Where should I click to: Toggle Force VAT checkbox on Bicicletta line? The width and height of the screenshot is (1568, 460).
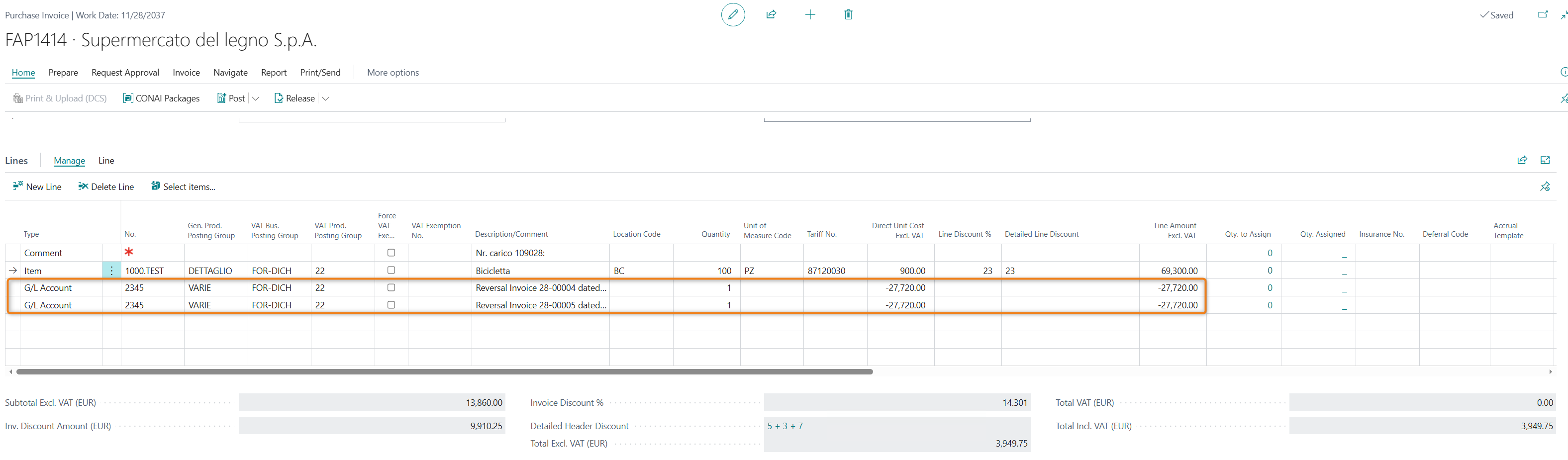click(x=392, y=270)
